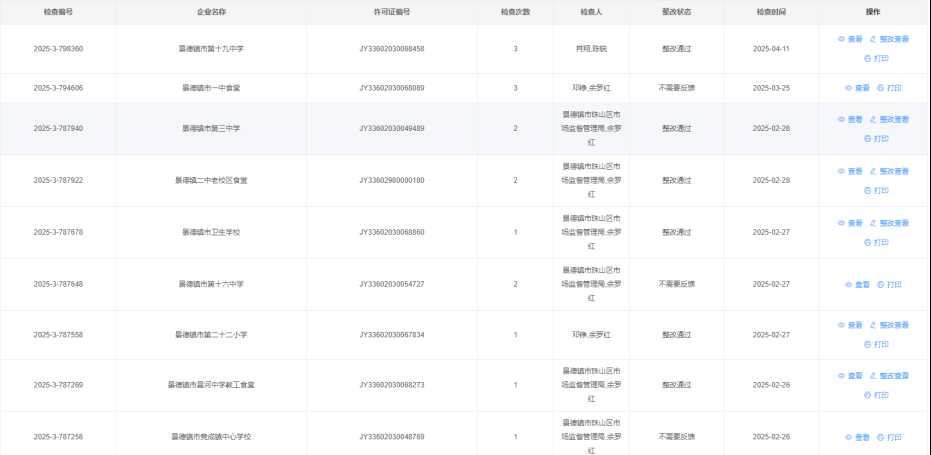Open 整改查看 for record 2025-3-787558

pyautogui.click(x=890, y=325)
